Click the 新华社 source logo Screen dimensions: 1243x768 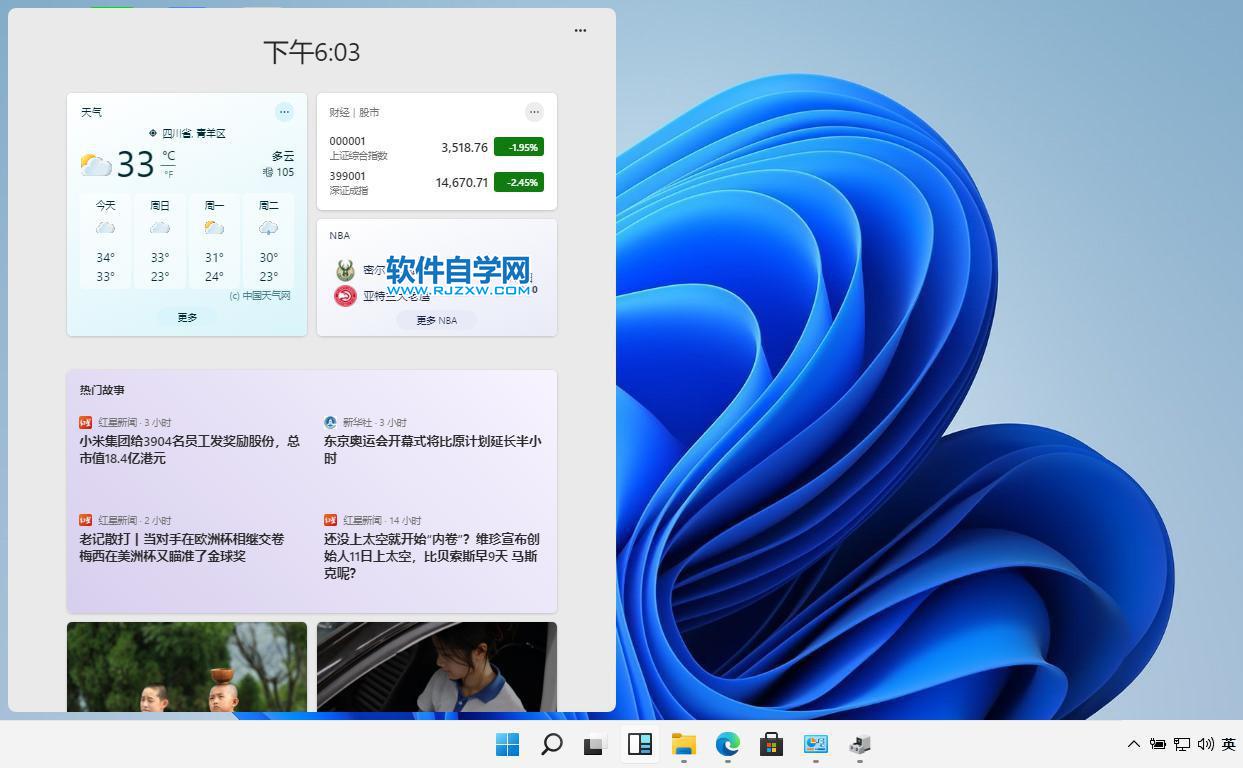coord(330,422)
